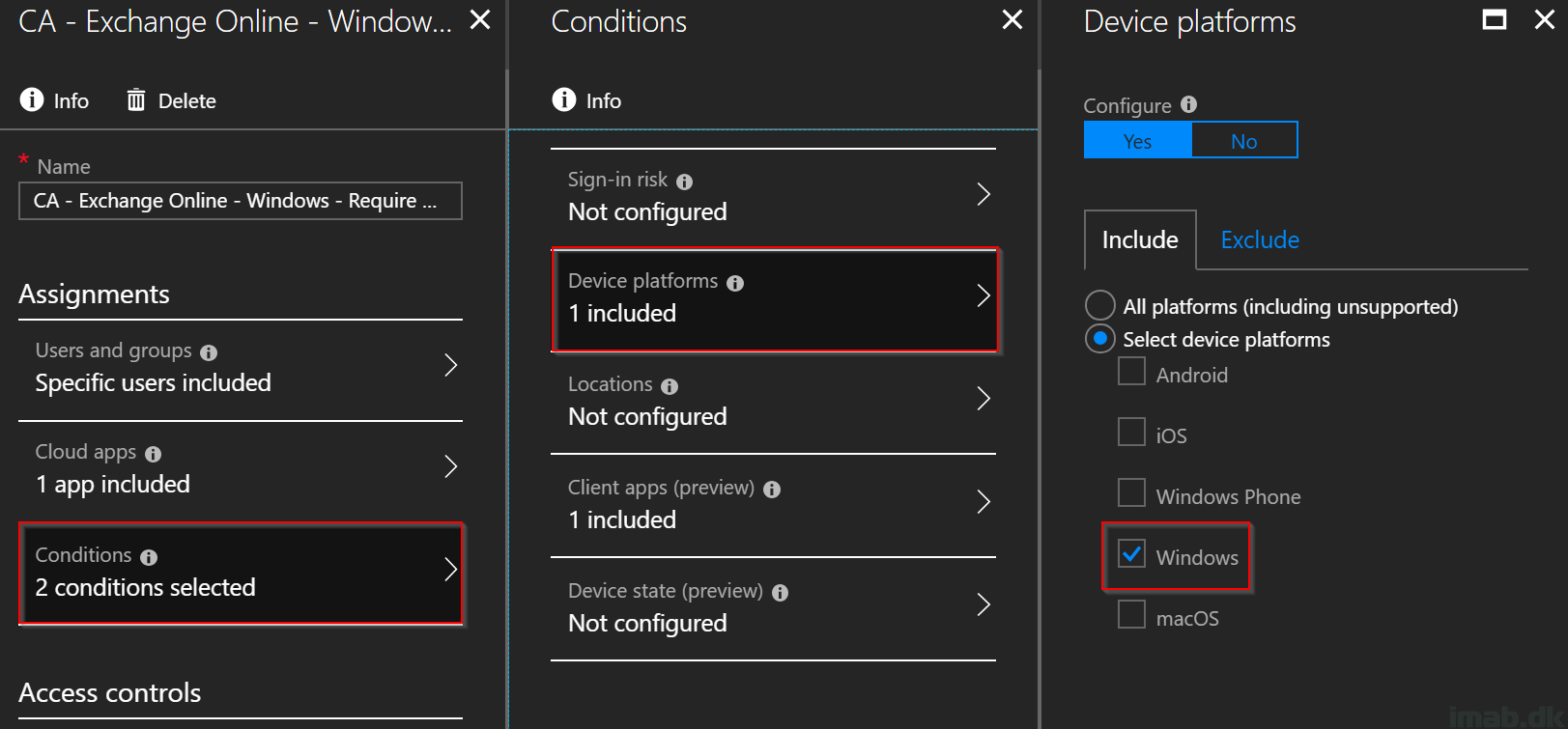Click info icon beside Device state (preview)
Image resolution: width=1568 pixels, height=729 pixels.
pos(781,593)
